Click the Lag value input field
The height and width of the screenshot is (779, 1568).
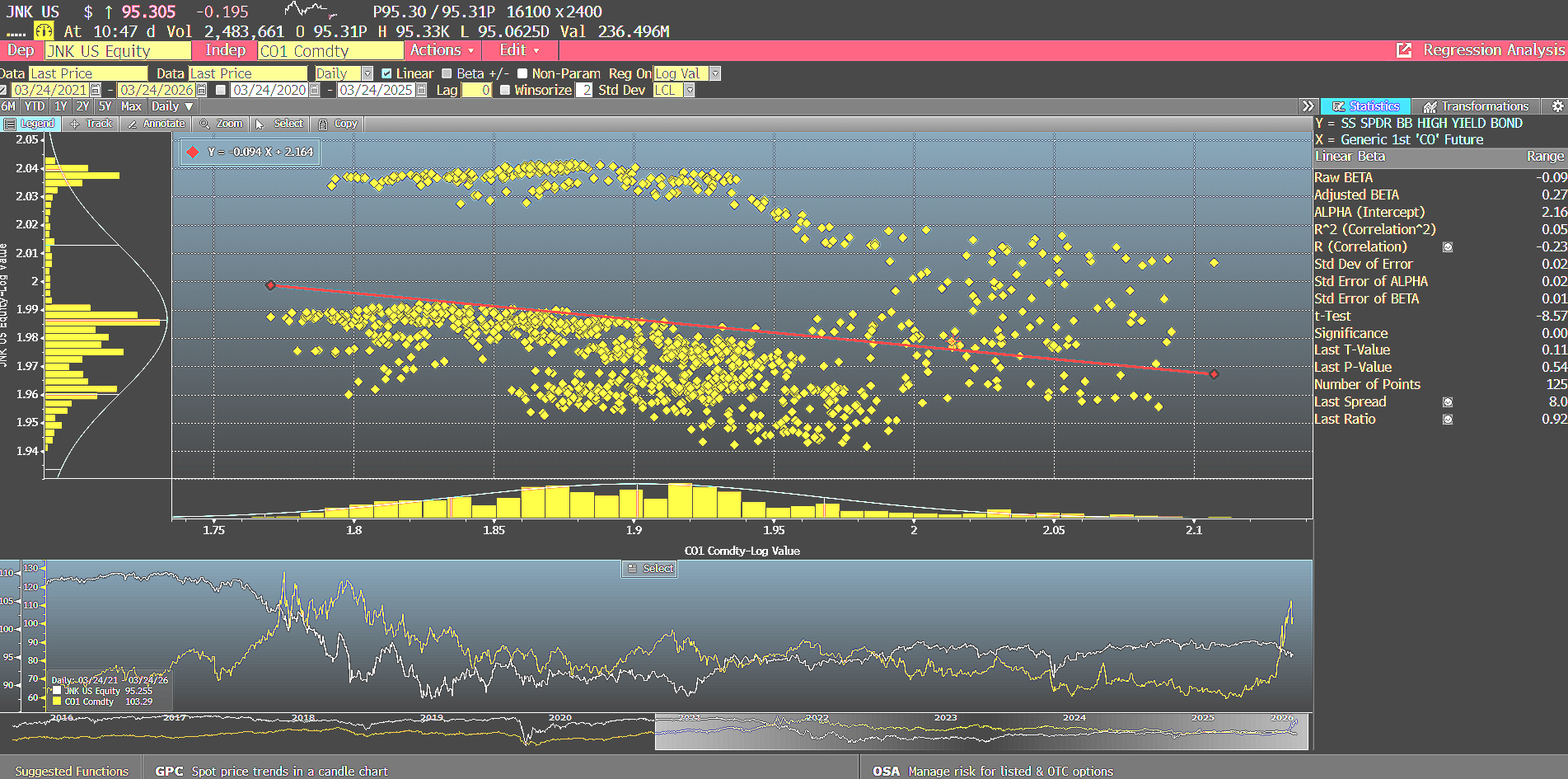pyautogui.click(x=477, y=90)
